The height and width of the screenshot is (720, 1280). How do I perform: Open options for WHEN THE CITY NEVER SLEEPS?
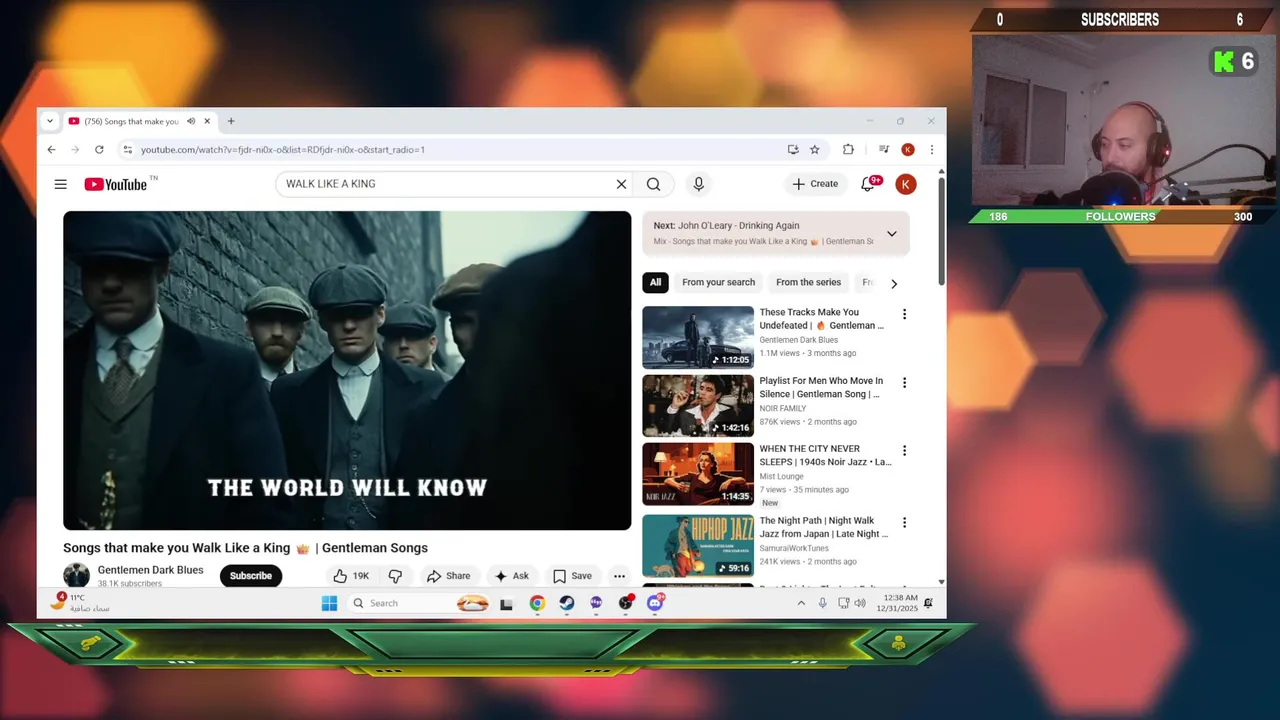point(904,451)
